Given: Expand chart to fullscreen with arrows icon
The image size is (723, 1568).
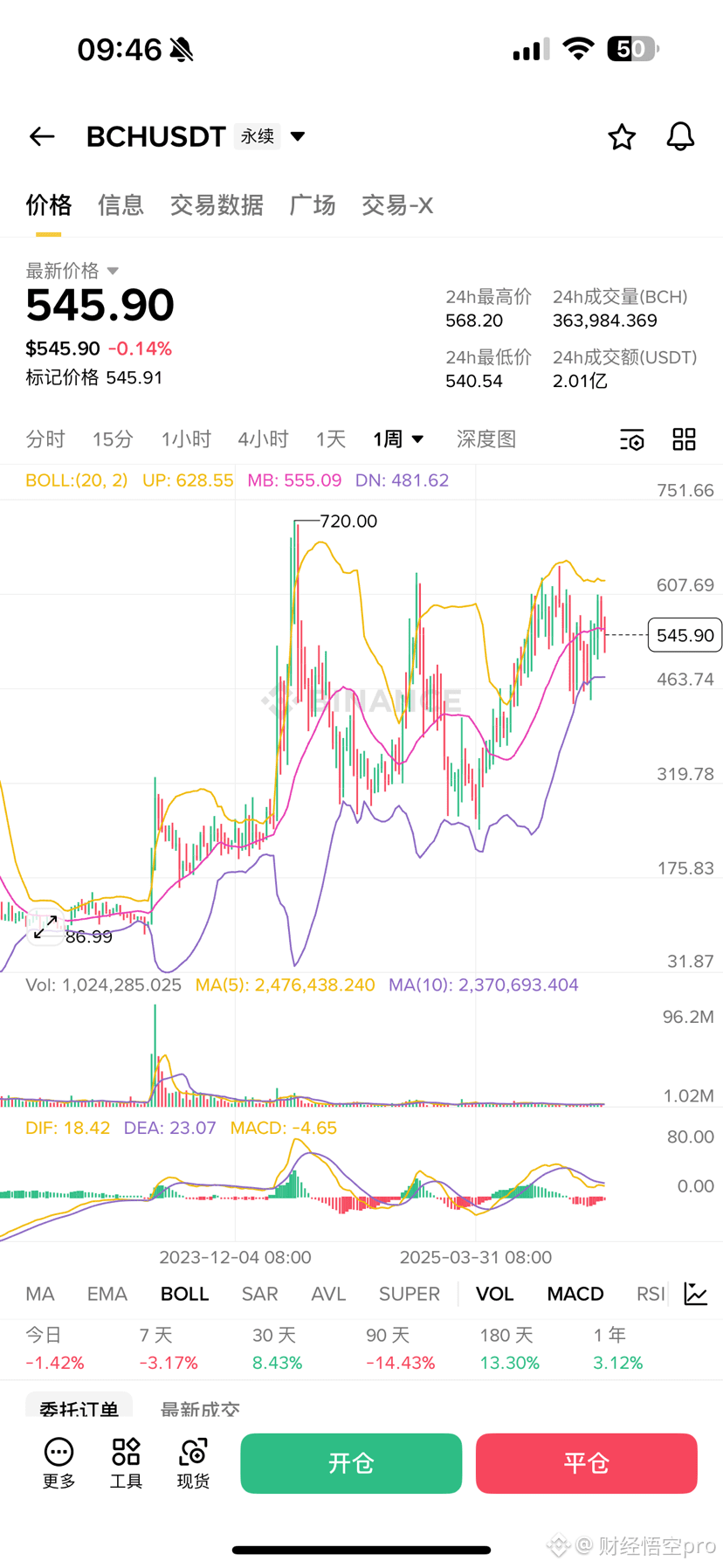Looking at the screenshot, I should pos(45,927).
